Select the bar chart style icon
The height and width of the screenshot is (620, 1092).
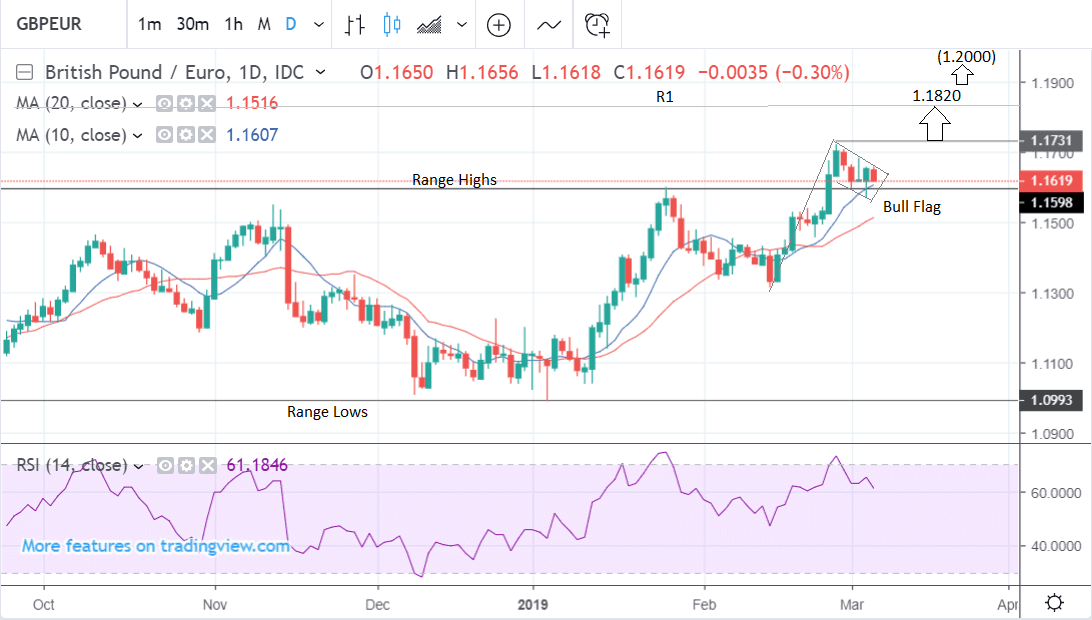tap(354, 25)
